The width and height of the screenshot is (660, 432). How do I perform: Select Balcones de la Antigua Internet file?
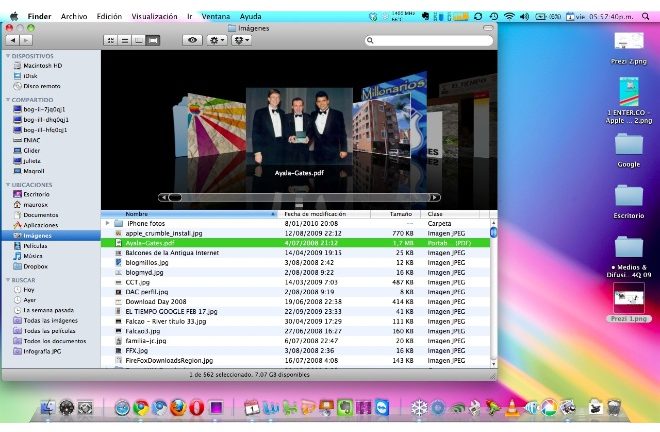click(x=295, y=253)
